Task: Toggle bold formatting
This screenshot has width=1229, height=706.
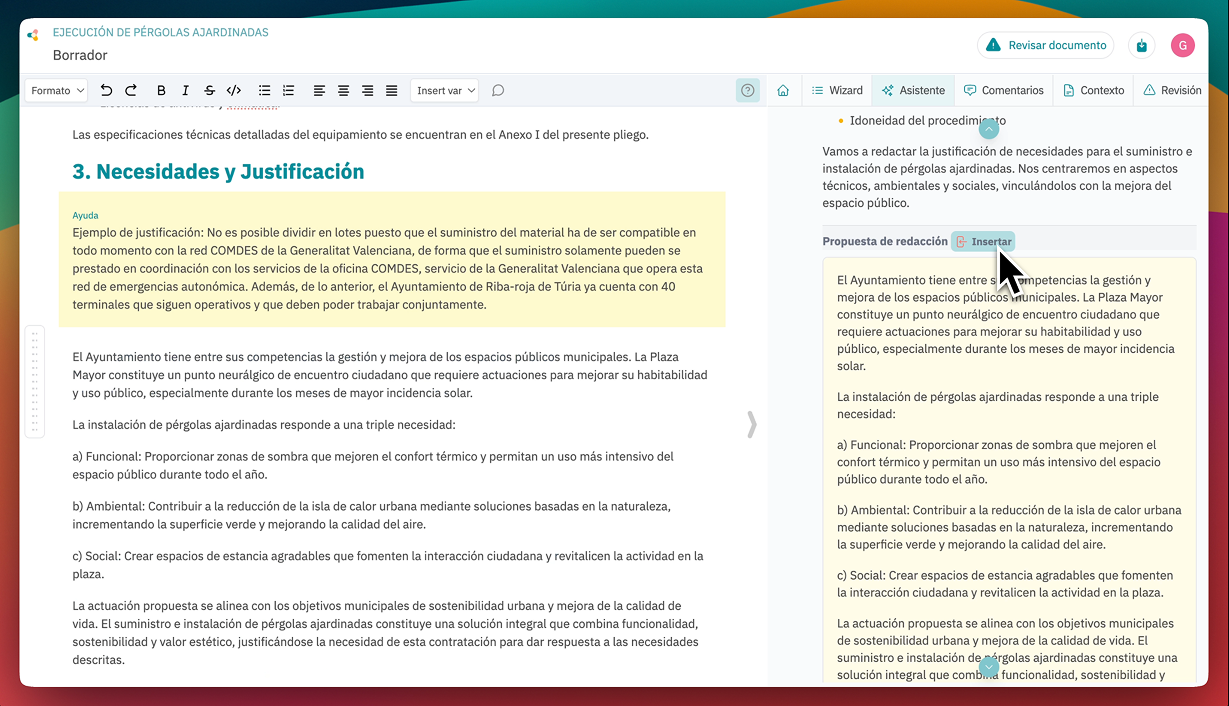Action: tap(161, 90)
